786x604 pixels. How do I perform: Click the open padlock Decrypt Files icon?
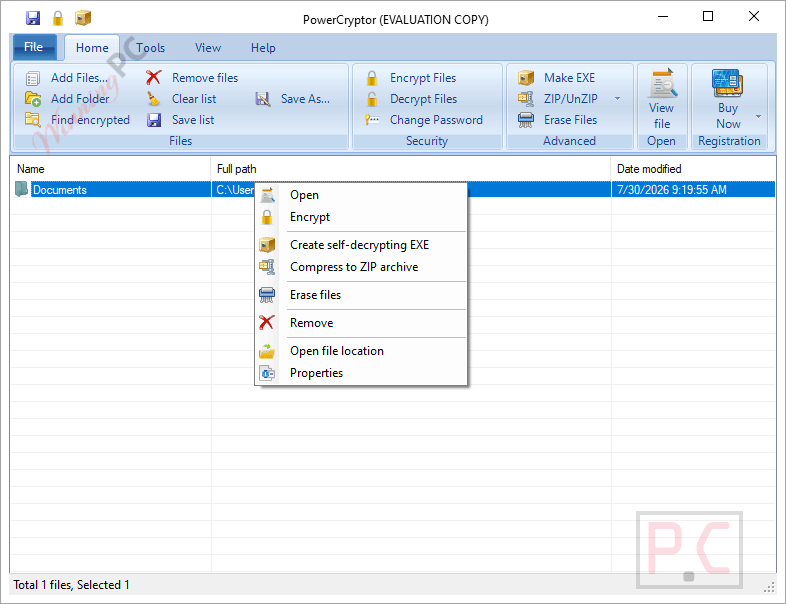click(x=372, y=99)
